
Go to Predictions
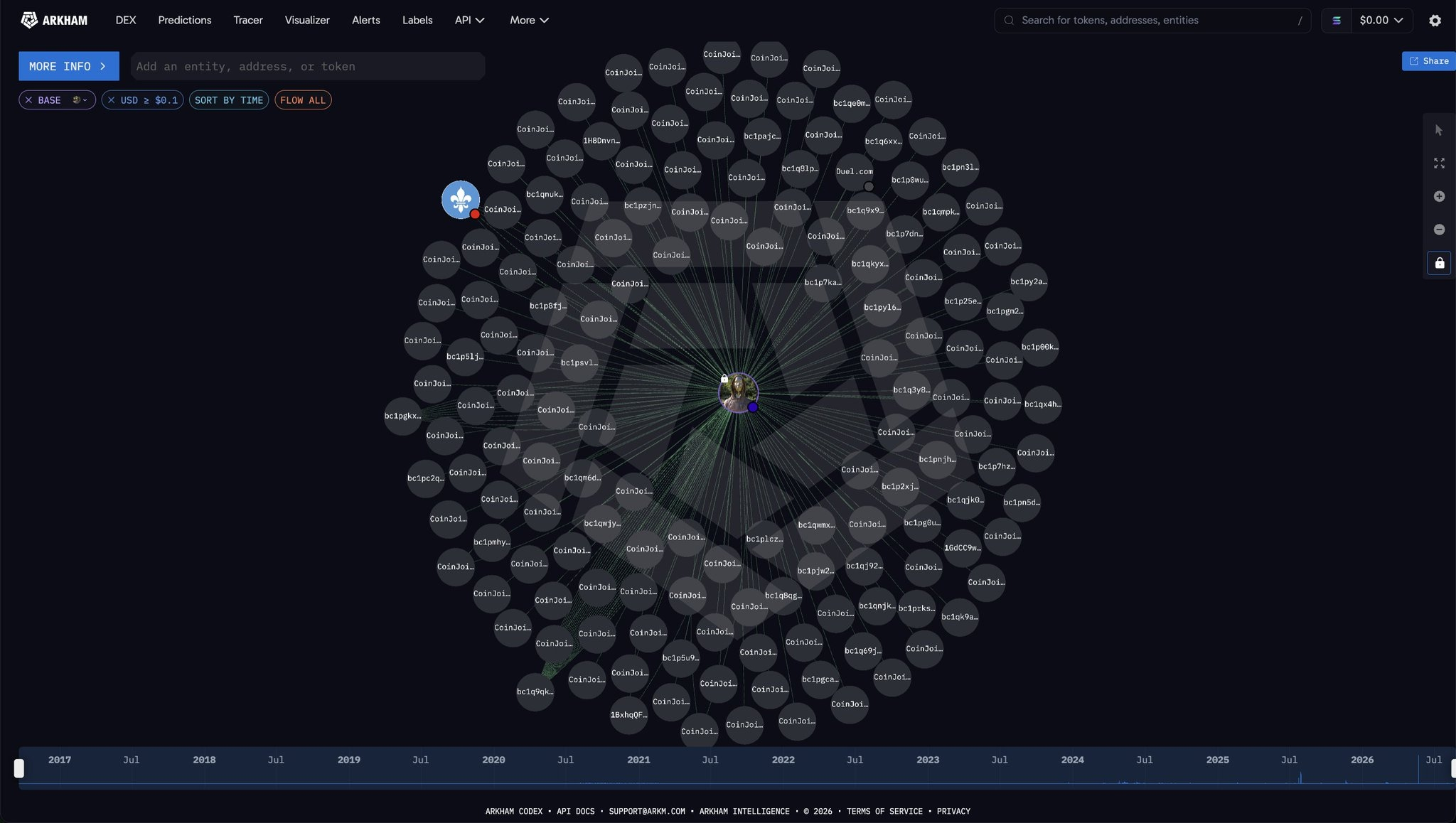[x=185, y=20]
